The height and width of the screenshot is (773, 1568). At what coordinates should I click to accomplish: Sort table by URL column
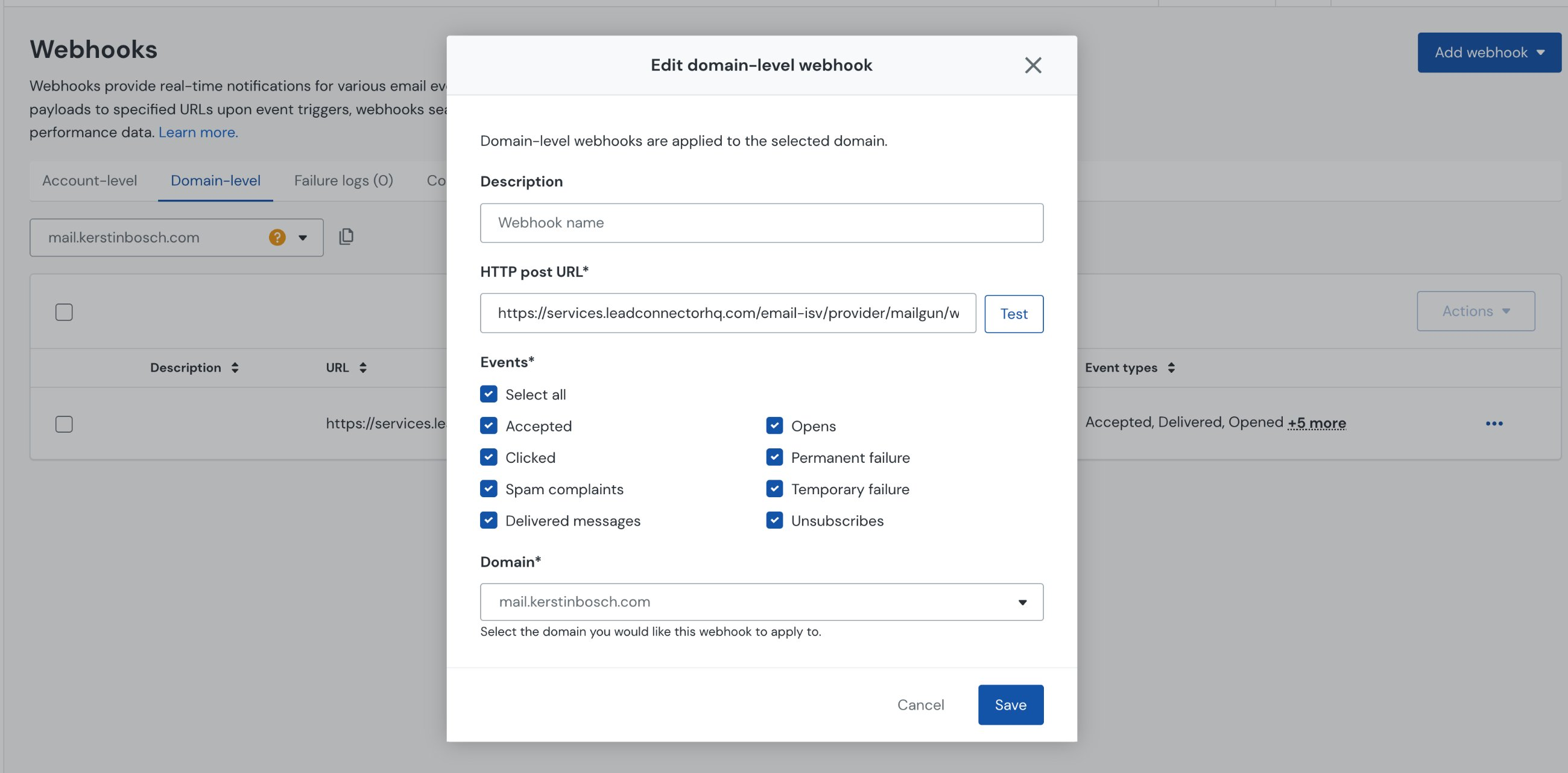pyautogui.click(x=346, y=367)
